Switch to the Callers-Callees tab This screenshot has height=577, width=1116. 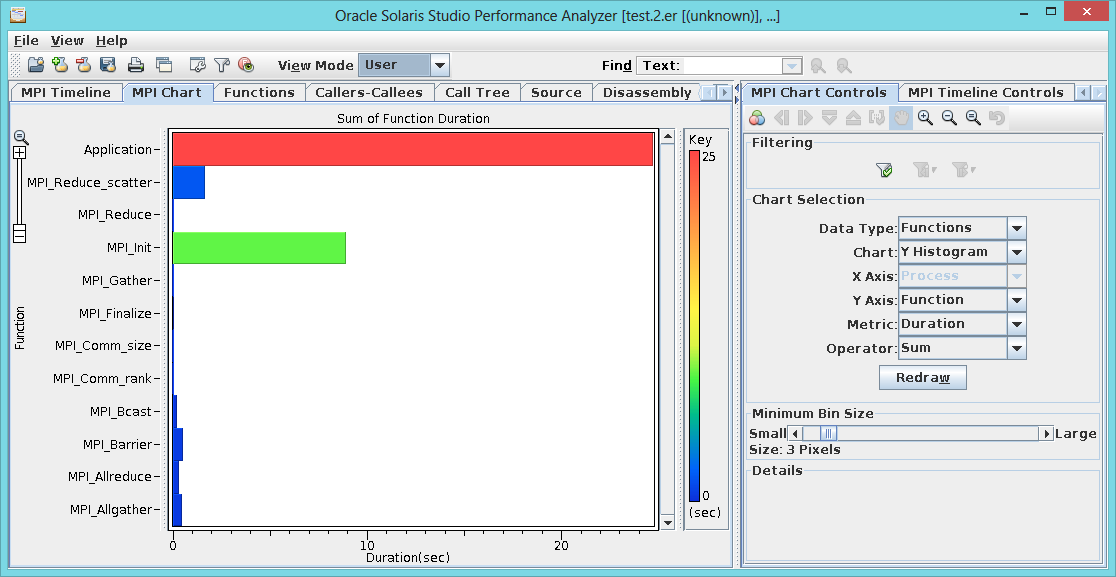(369, 92)
